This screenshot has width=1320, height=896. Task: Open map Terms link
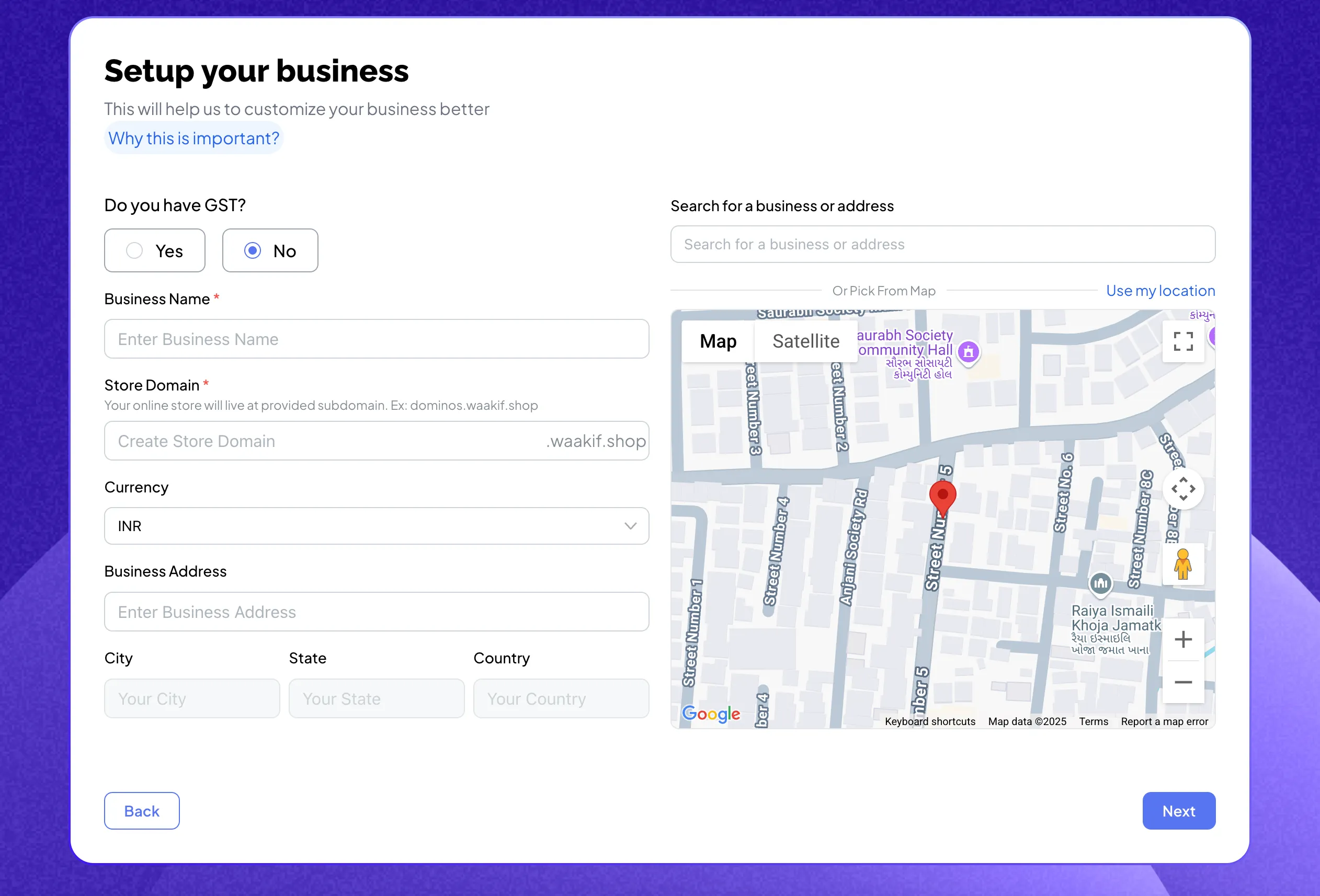pyautogui.click(x=1094, y=721)
